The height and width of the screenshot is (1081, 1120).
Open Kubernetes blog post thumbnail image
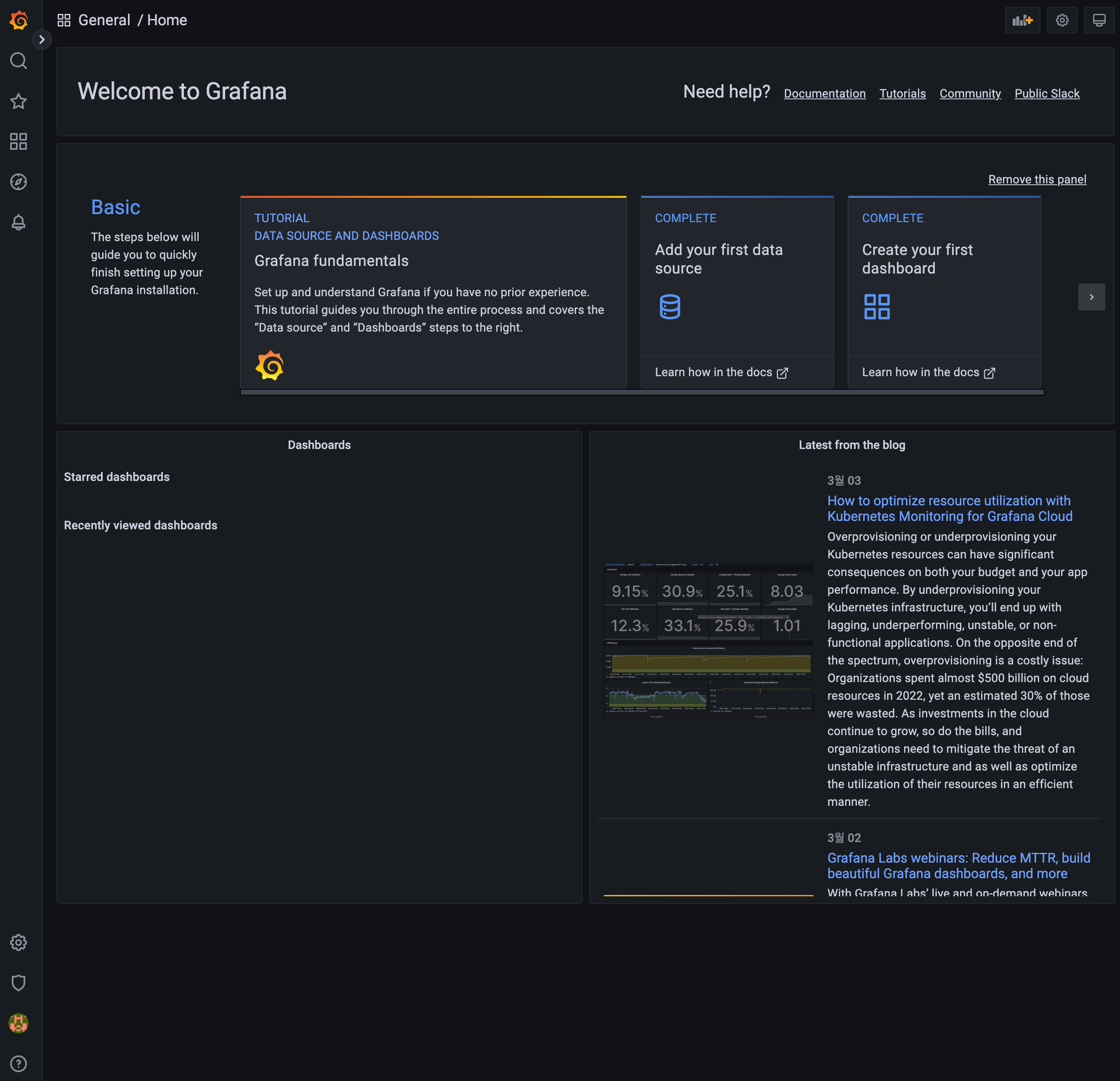pos(708,640)
